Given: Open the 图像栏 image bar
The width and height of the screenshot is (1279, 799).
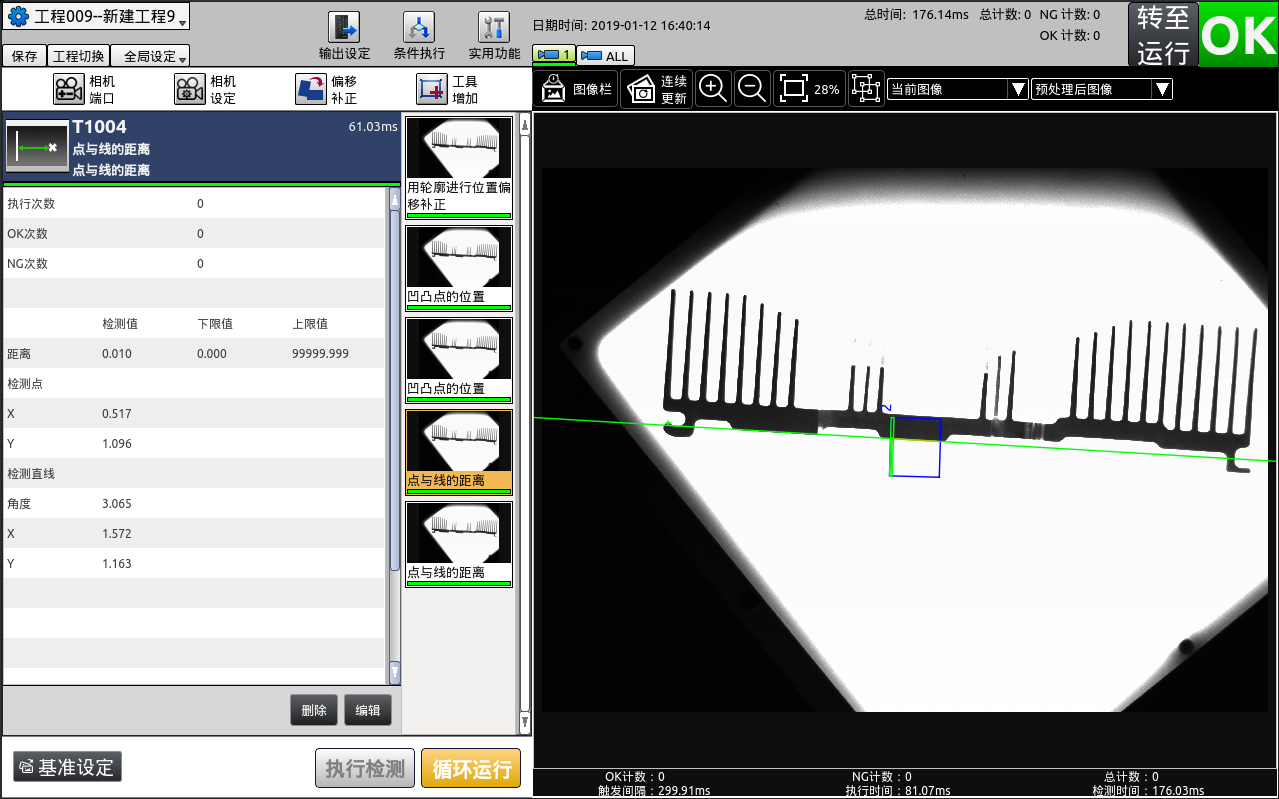Looking at the screenshot, I should [x=576, y=89].
